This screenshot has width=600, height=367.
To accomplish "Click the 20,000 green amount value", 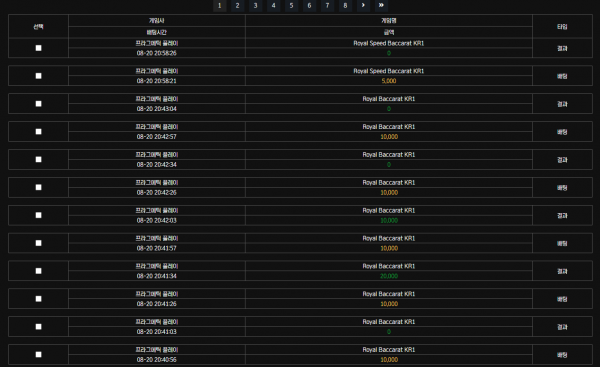I will click(389, 276).
